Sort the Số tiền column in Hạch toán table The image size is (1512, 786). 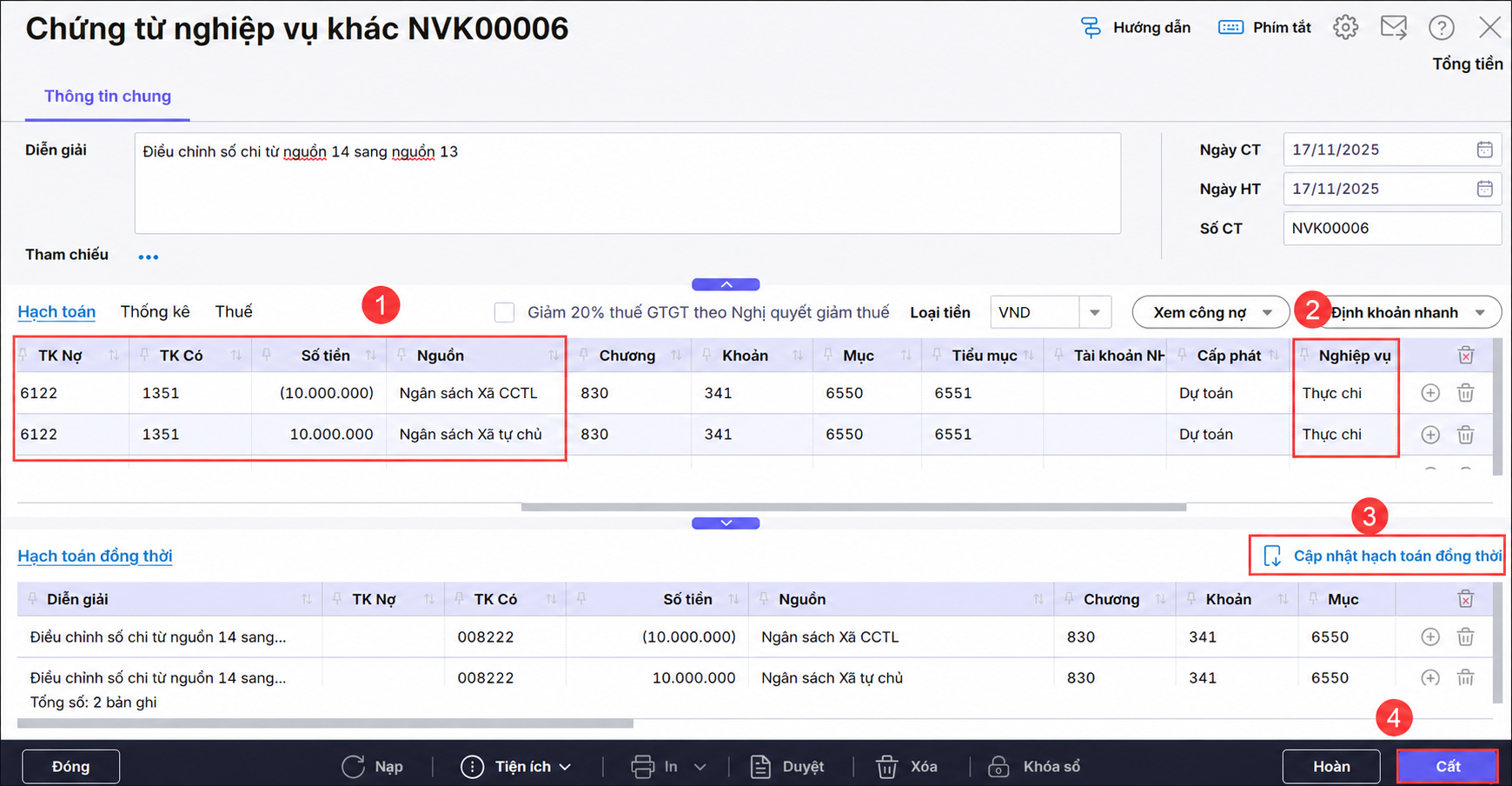[371, 356]
